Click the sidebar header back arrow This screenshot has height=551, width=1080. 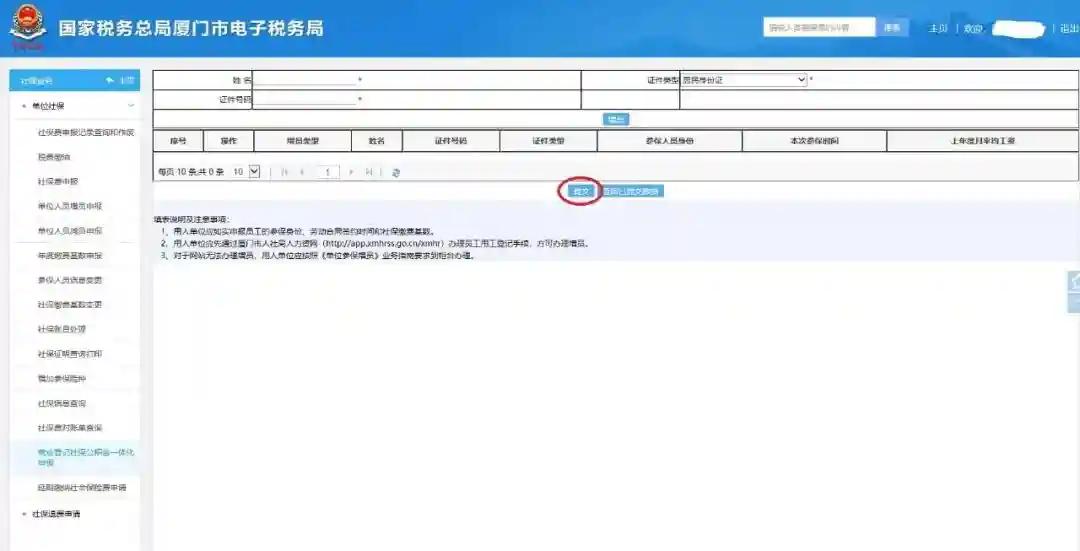click(110, 81)
